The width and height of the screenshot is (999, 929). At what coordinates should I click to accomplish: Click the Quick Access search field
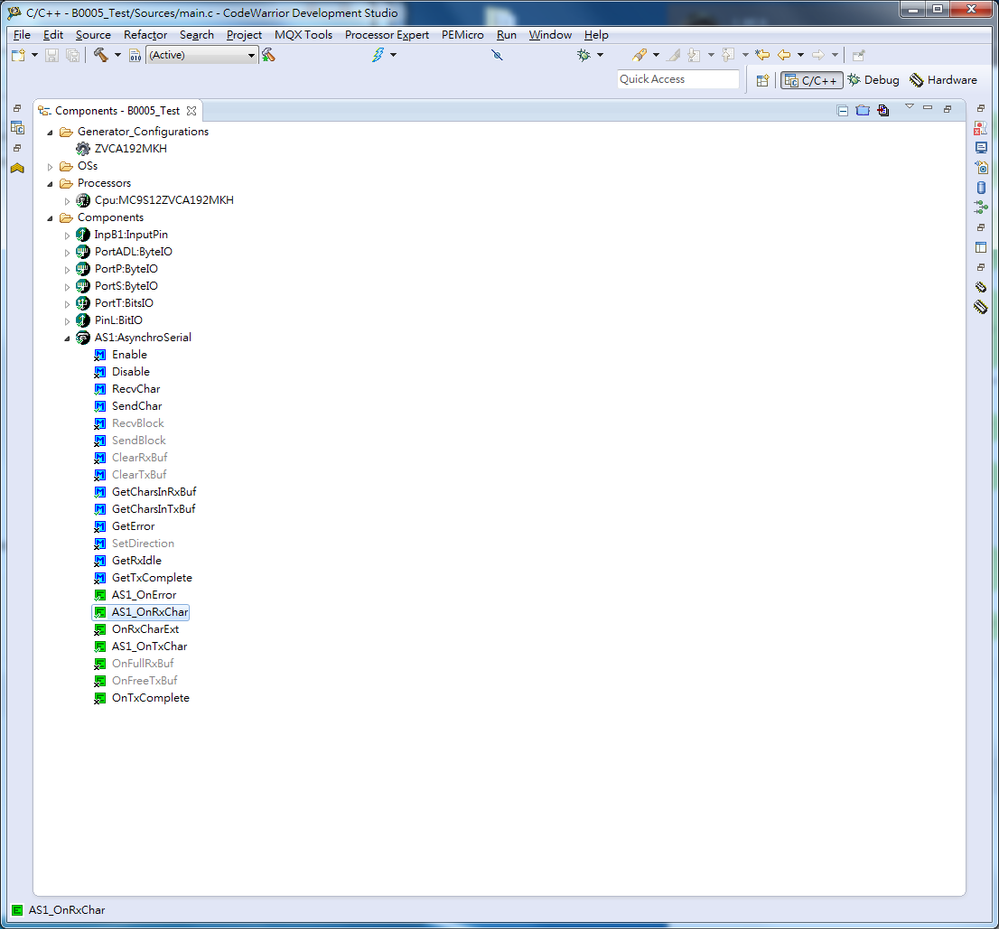[x=678, y=79]
